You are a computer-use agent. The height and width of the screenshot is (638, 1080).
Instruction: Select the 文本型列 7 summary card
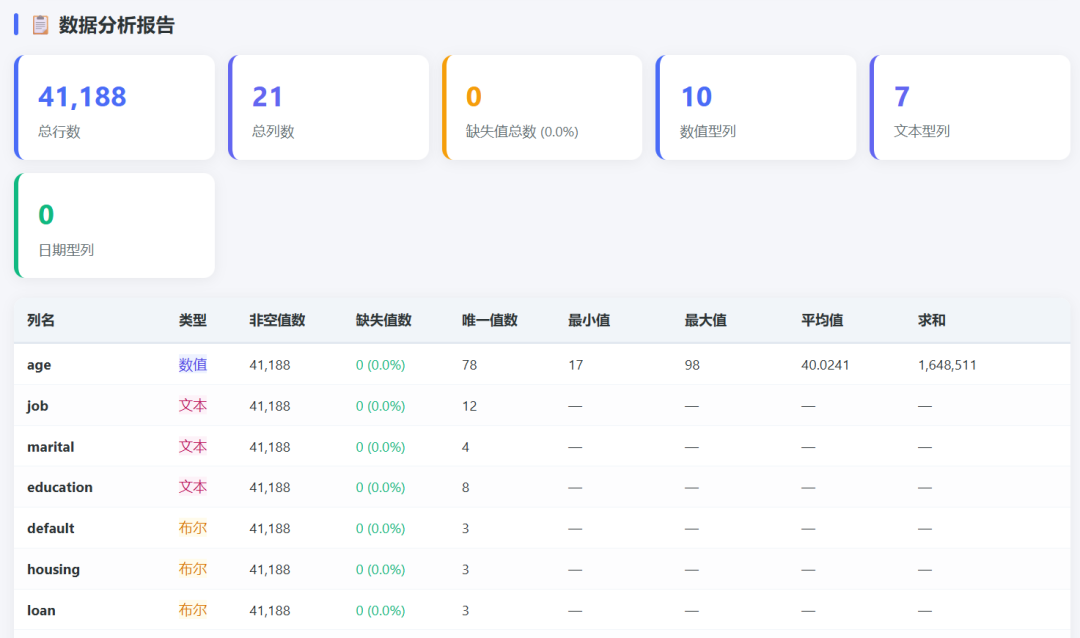(x=970, y=107)
